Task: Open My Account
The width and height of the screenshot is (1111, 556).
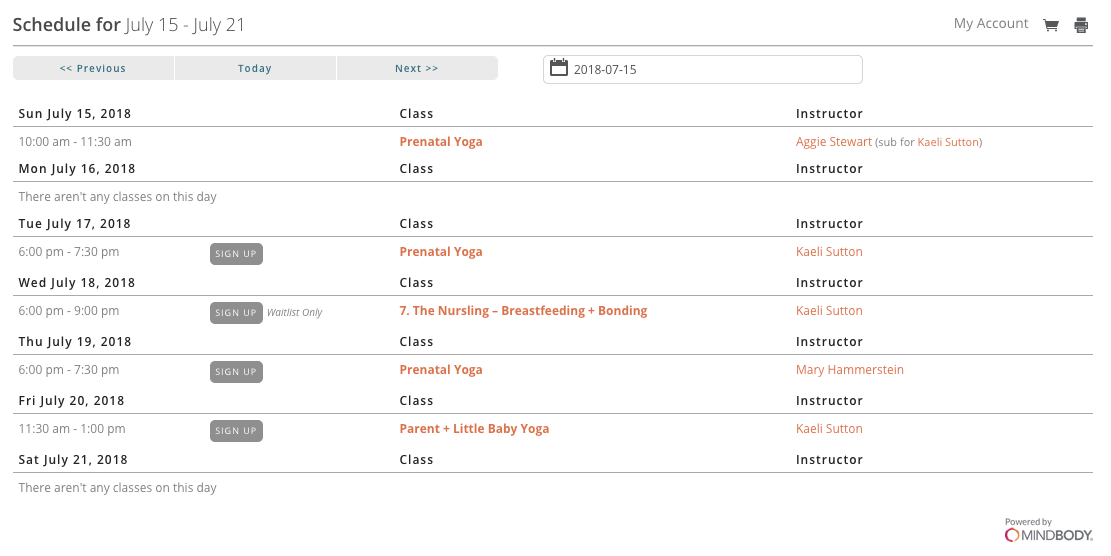Action: tap(991, 24)
